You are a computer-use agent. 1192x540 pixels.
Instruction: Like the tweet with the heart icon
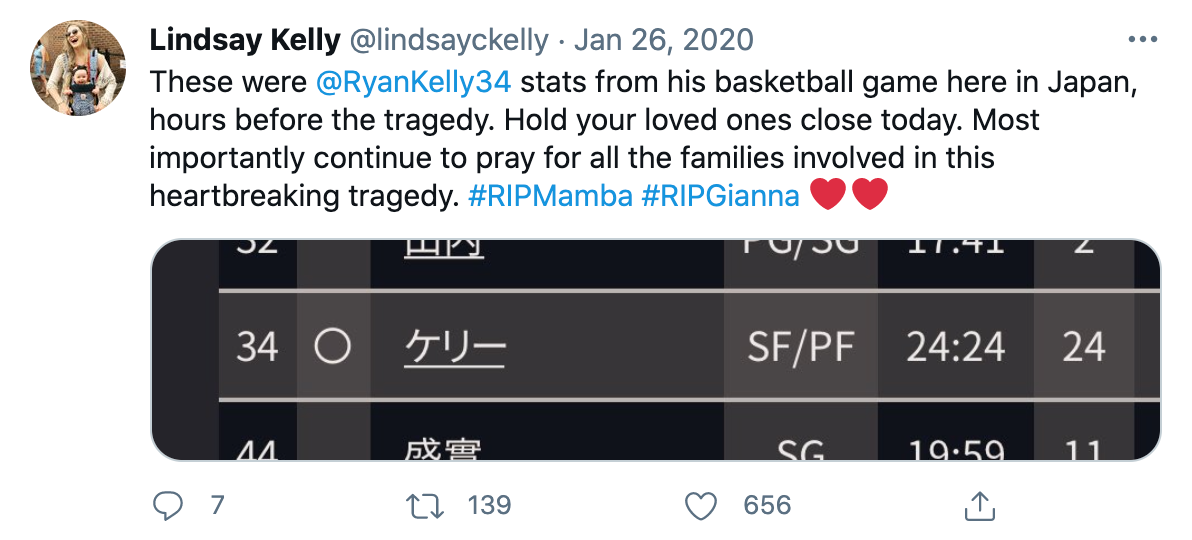[702, 506]
